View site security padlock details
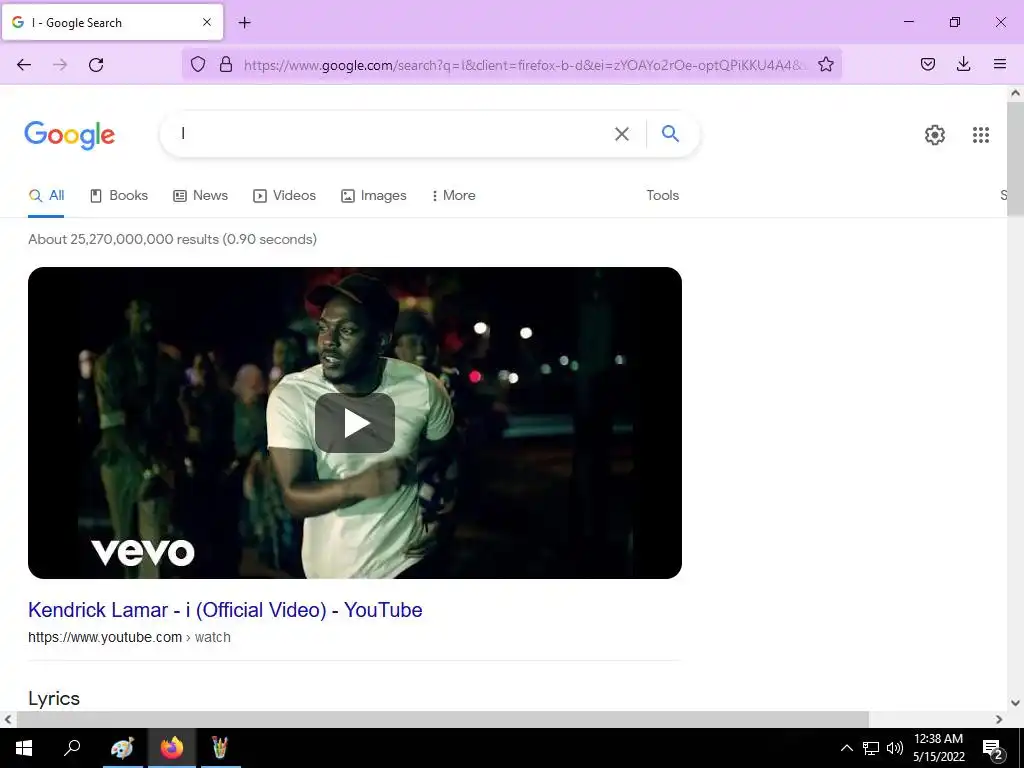 [x=226, y=64]
